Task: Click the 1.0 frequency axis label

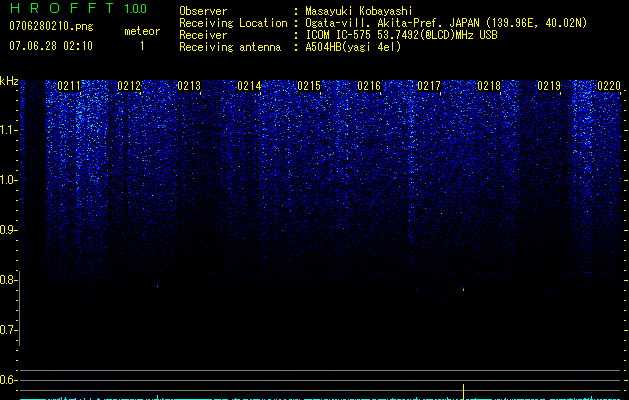Action: [8, 180]
